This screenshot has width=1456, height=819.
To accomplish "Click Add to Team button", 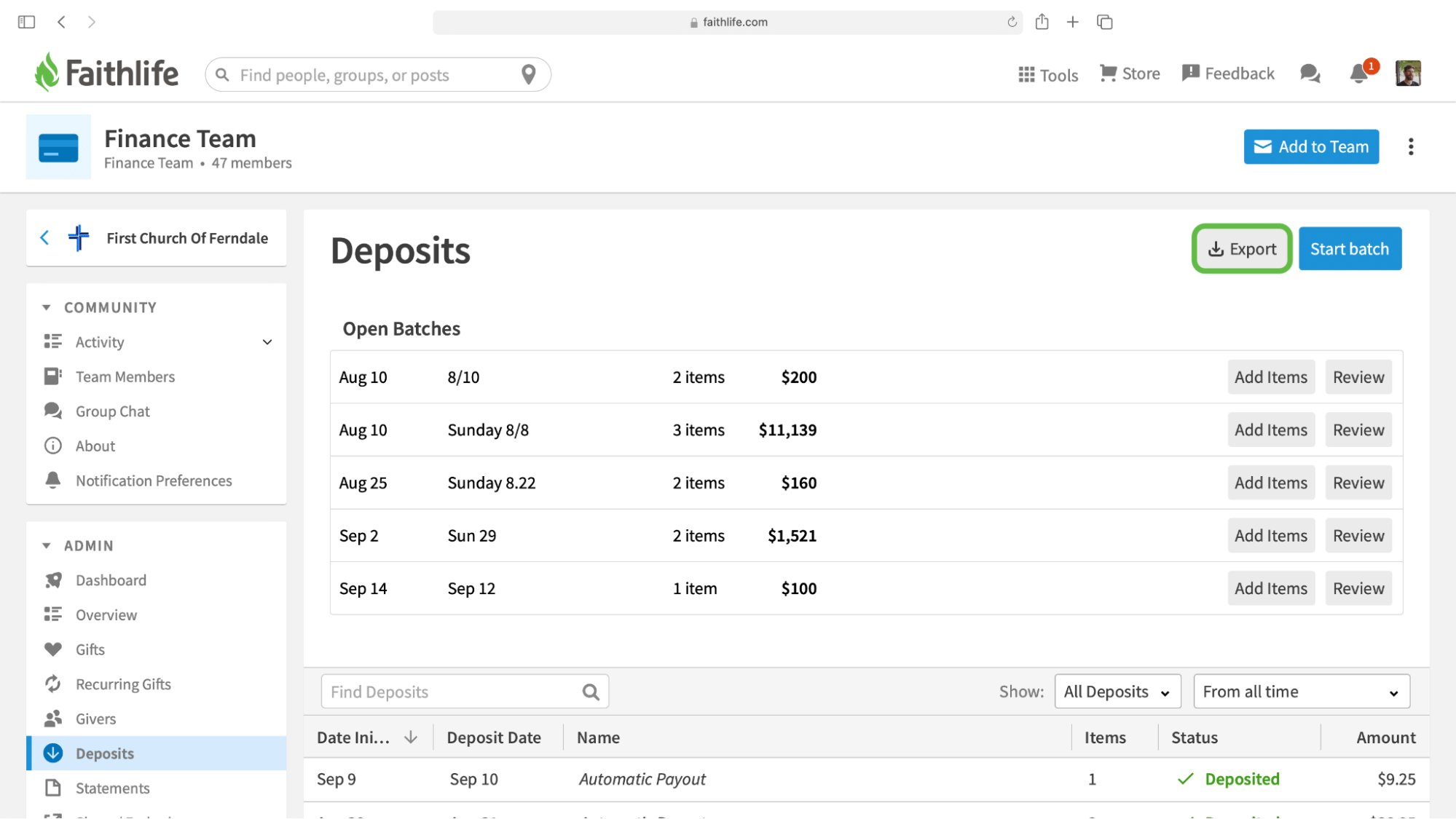I will [x=1311, y=147].
